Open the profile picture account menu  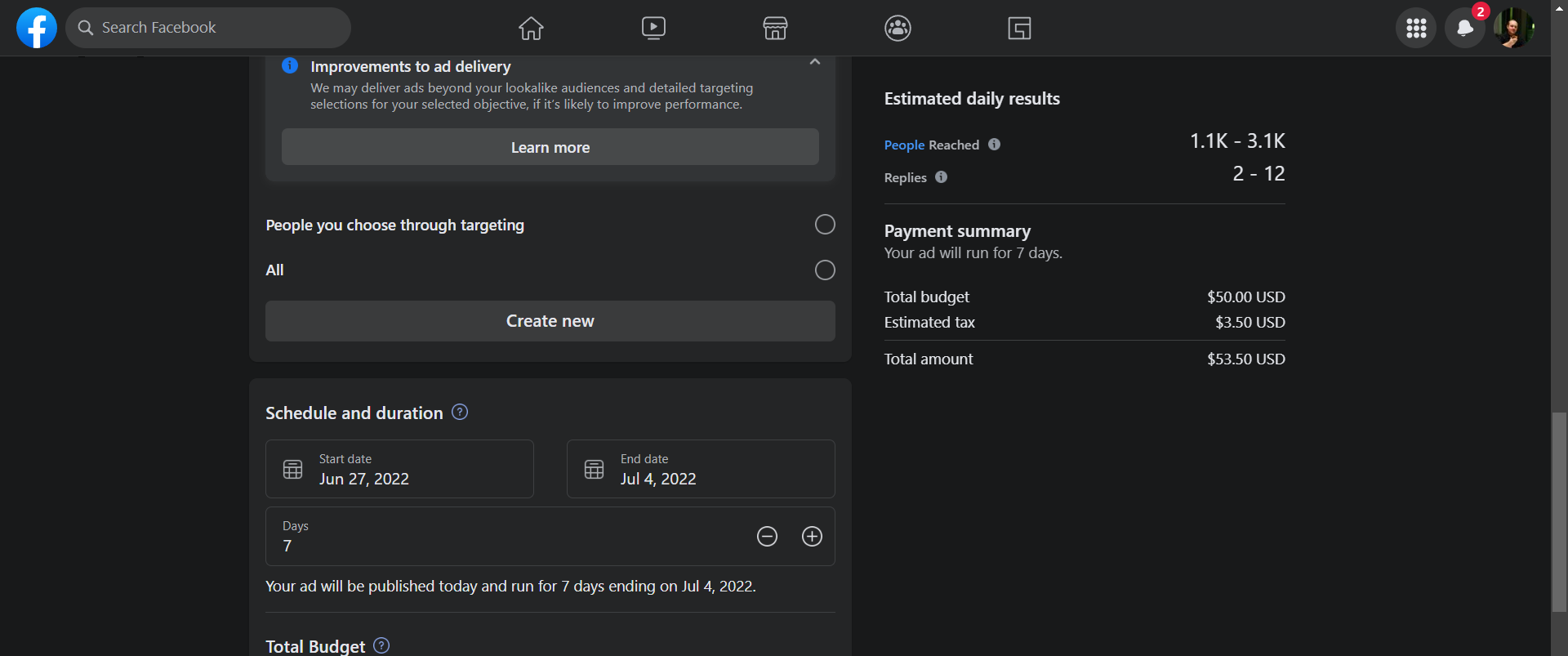(x=1513, y=29)
